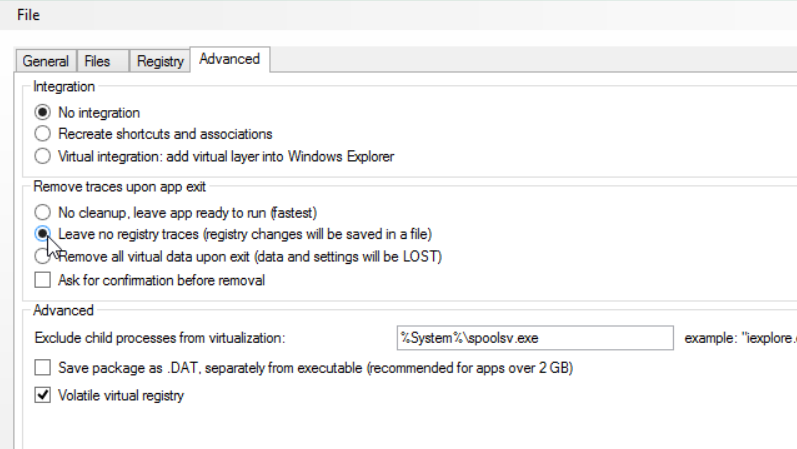Select the Advanced tab
Viewport: 797px width, 449px height.
tap(229, 59)
